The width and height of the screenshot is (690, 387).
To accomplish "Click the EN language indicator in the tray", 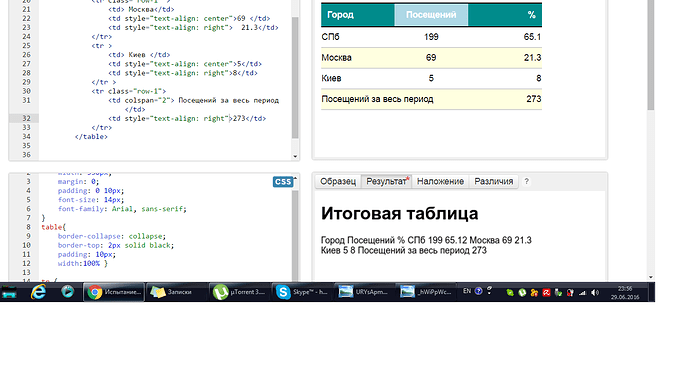I will coord(467,291).
